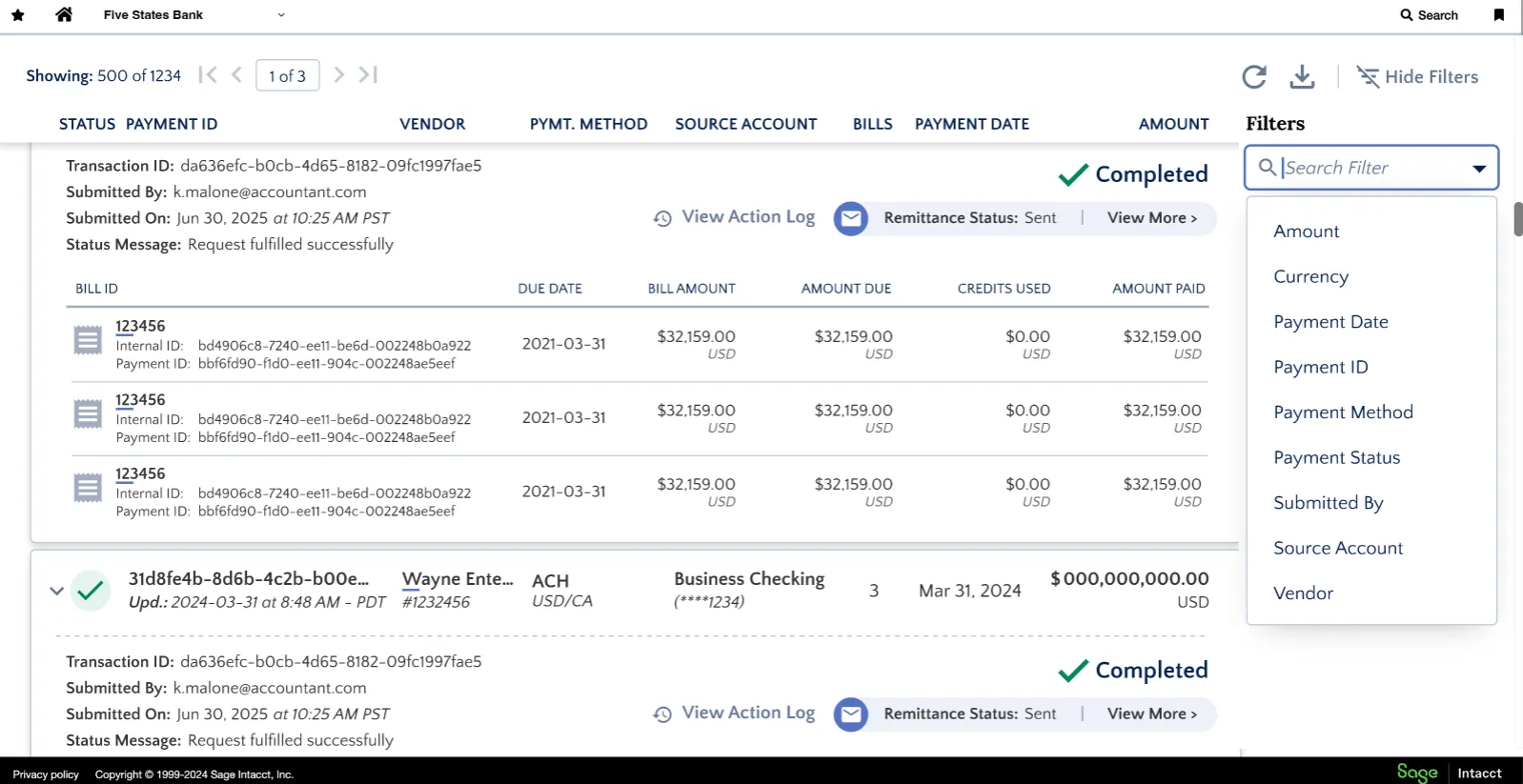Sort by the AMOUNT column header
The width and height of the screenshot is (1523, 784).
1173,124
